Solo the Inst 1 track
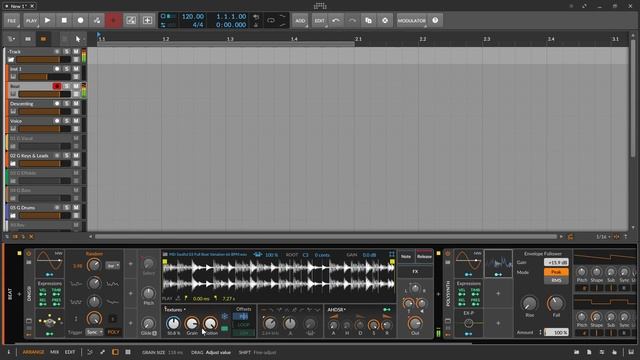 tap(67, 69)
